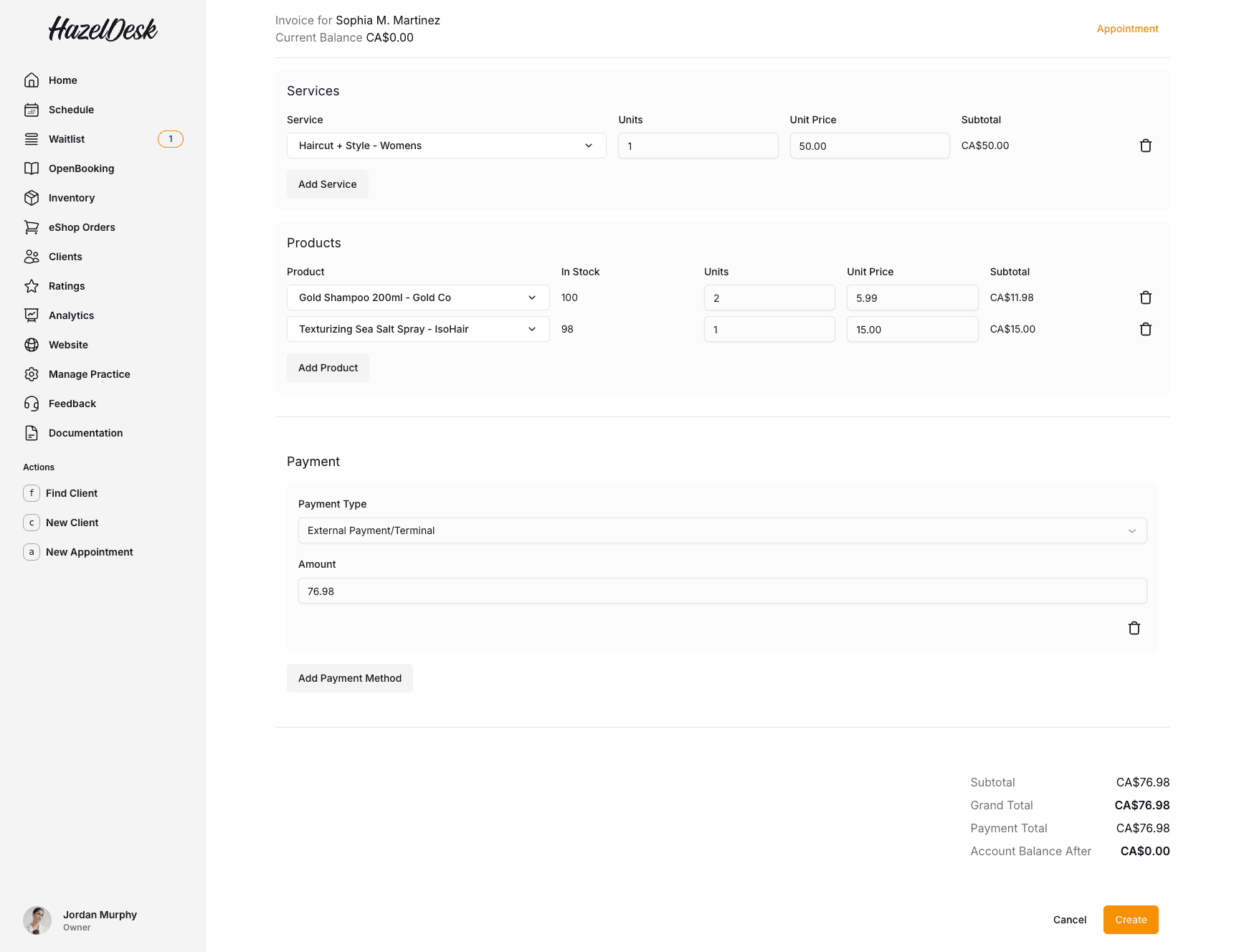Remove the Gold Shampoo product line

1146,297
